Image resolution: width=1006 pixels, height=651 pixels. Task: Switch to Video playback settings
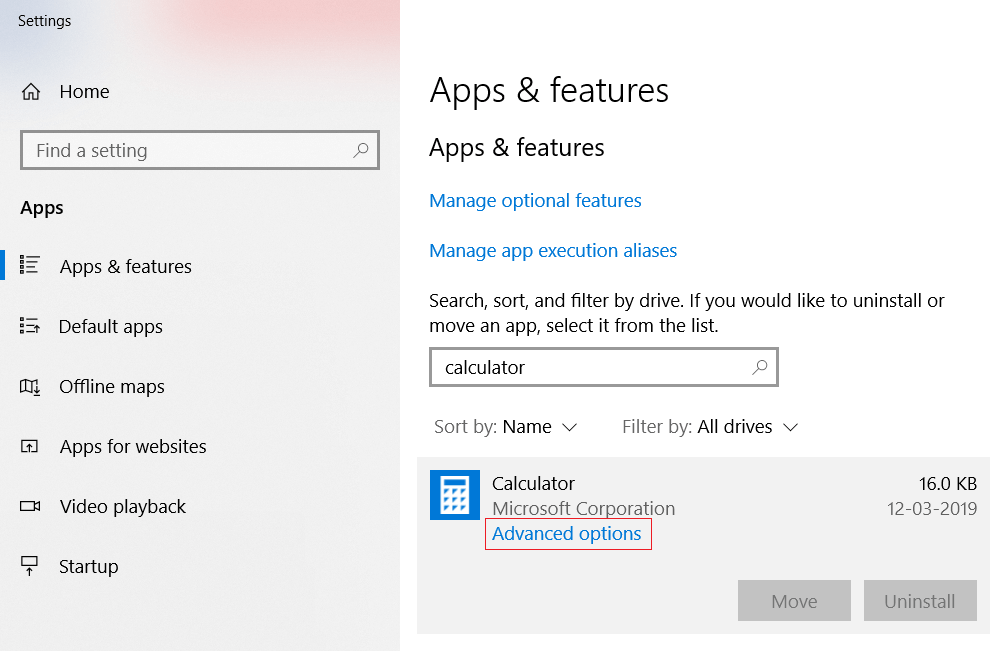tap(122, 506)
